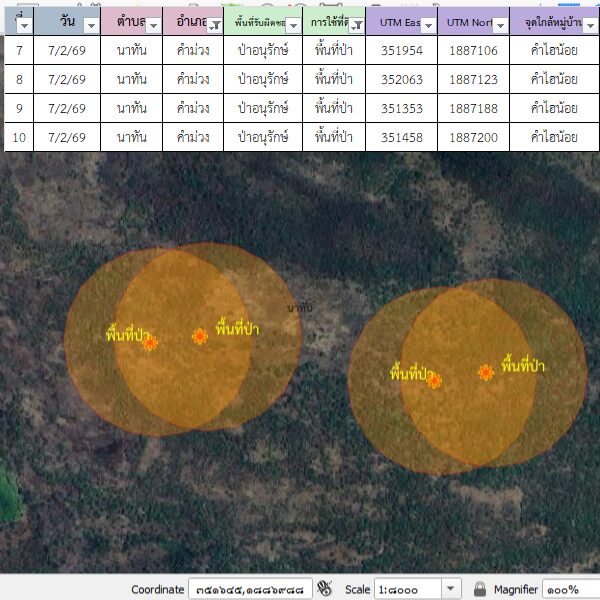Viewport: 600px width, 600px height.
Task: Select row 10 header in the table
Action: 19,137
